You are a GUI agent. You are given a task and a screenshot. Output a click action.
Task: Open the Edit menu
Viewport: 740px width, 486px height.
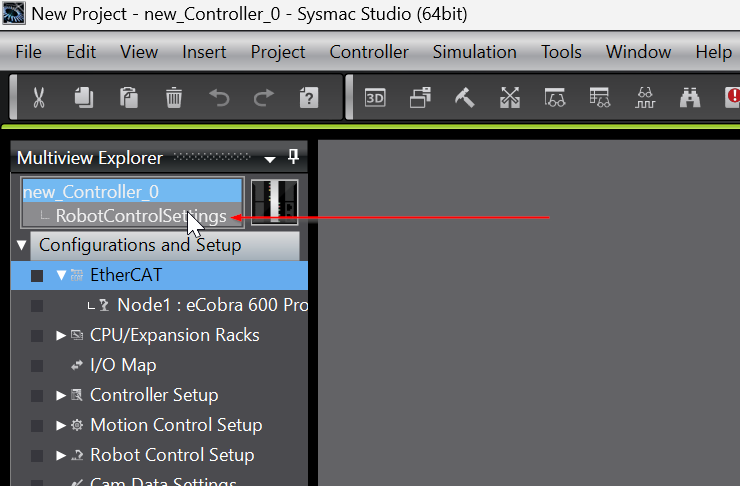[x=81, y=52]
